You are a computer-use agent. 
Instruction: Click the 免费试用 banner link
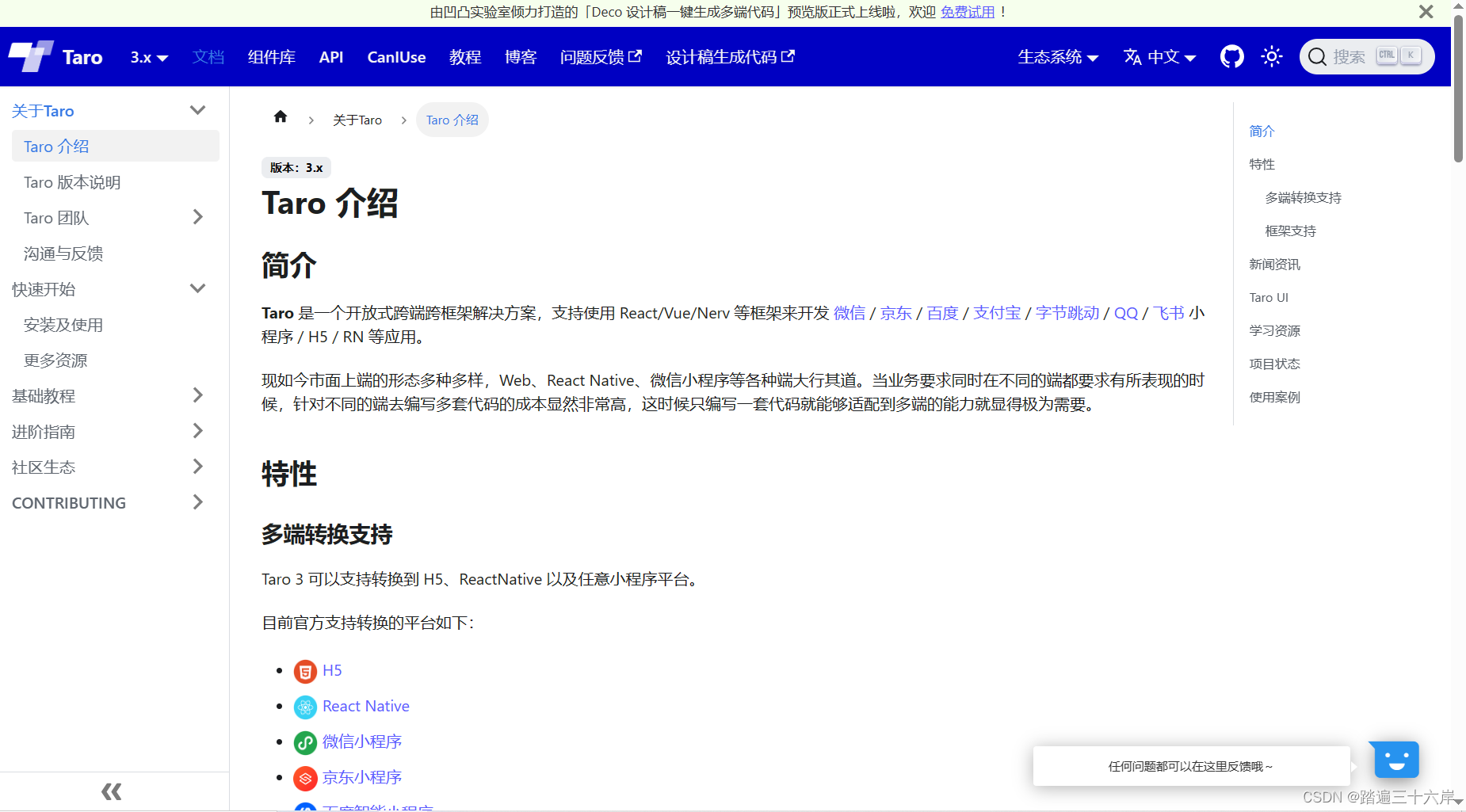click(968, 12)
